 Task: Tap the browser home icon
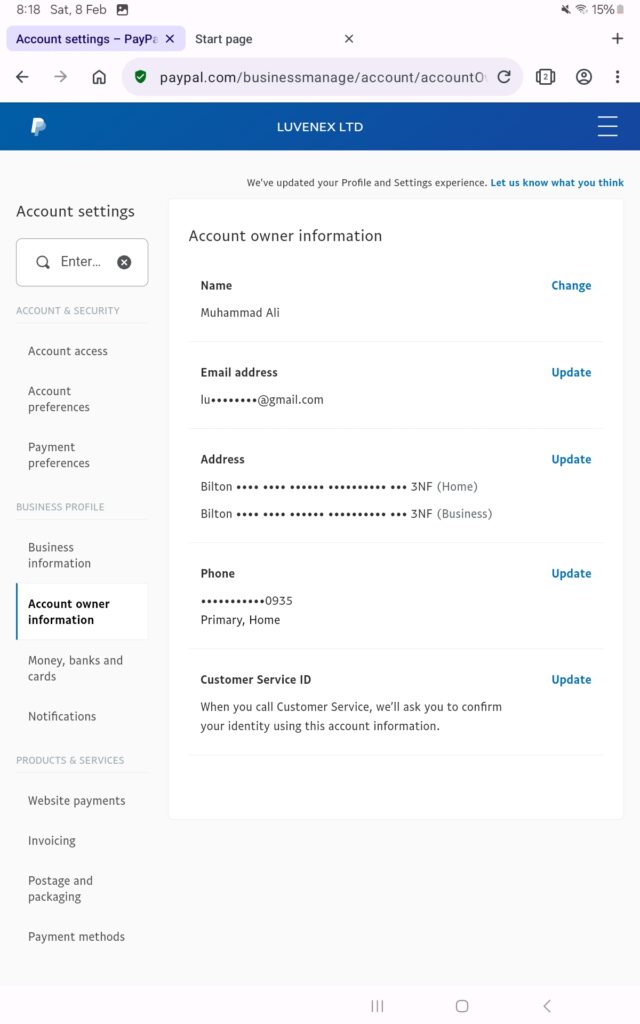coord(99,77)
